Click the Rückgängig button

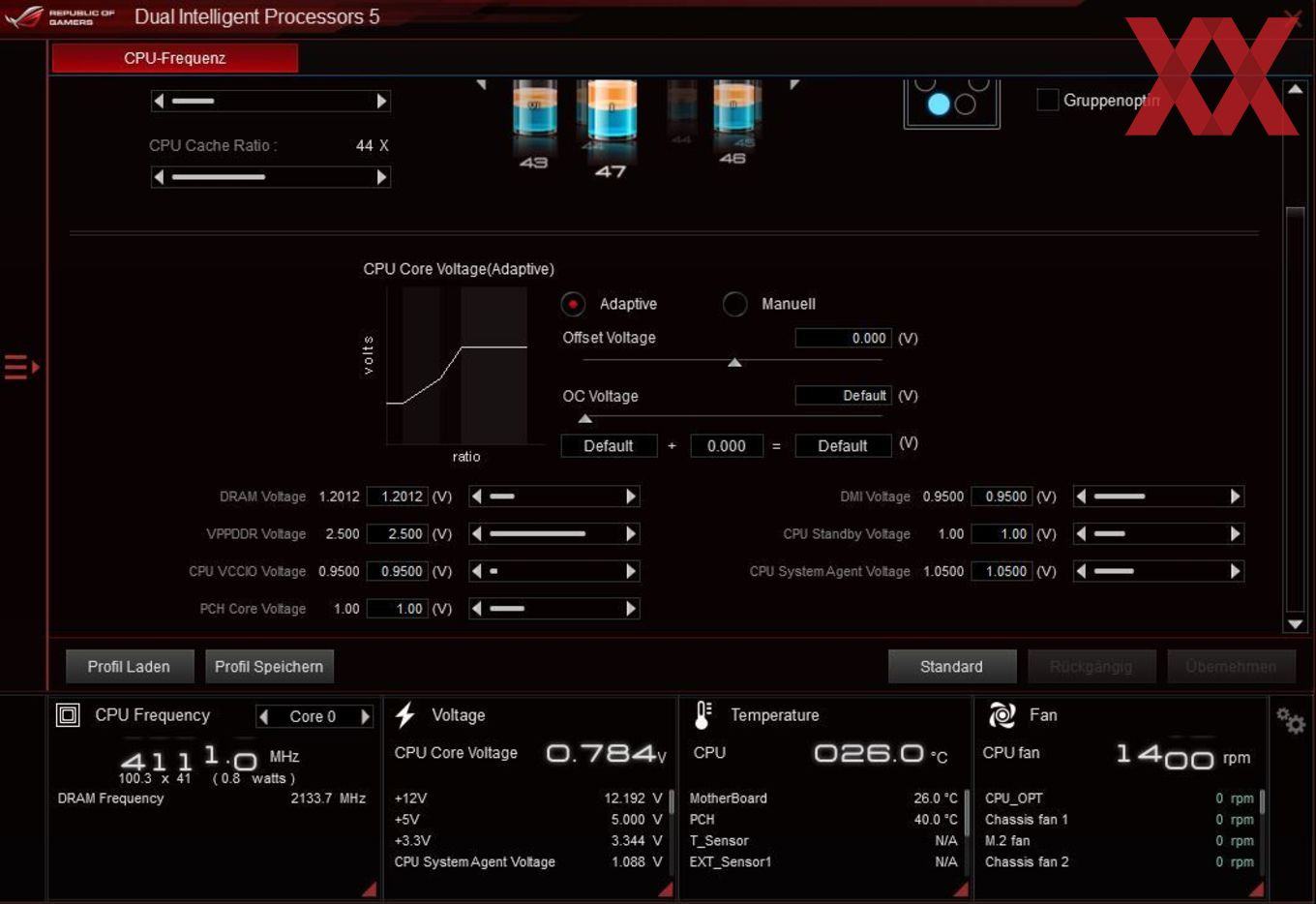pyautogui.click(x=1091, y=666)
